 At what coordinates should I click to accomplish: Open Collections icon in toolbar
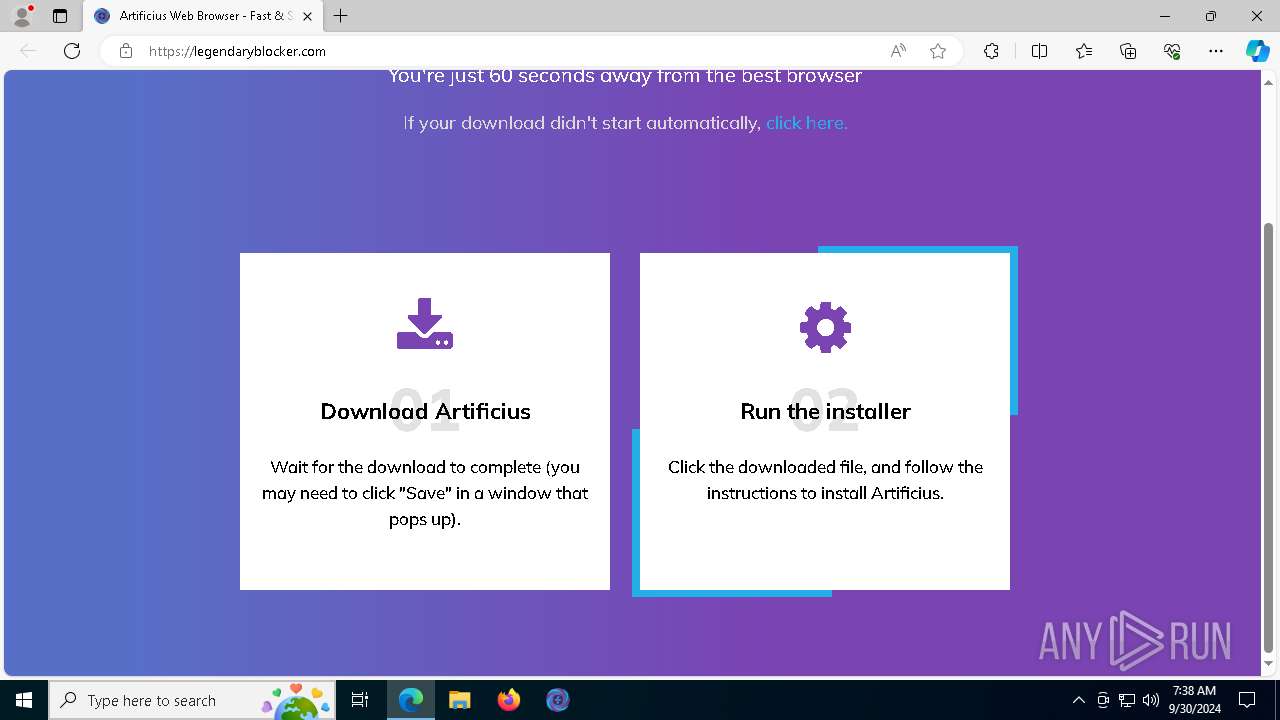click(x=1128, y=51)
